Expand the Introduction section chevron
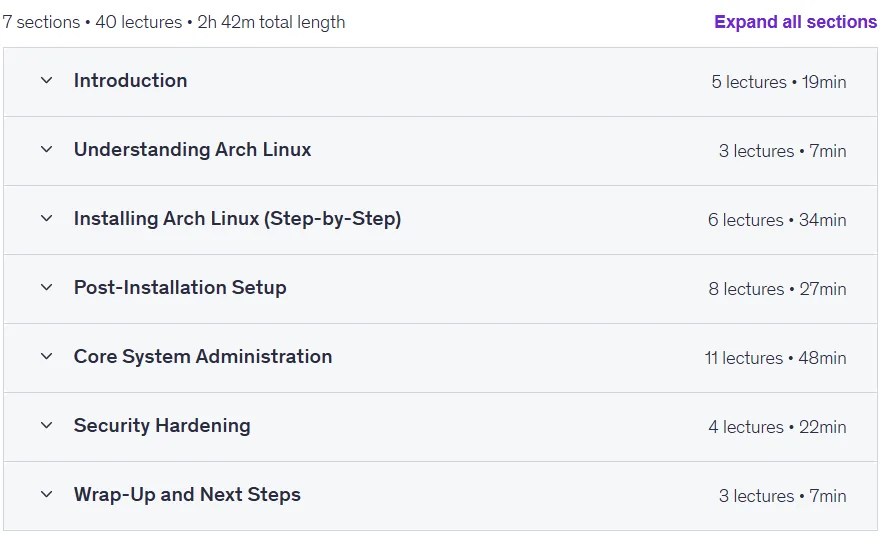881x535 pixels. (x=47, y=80)
